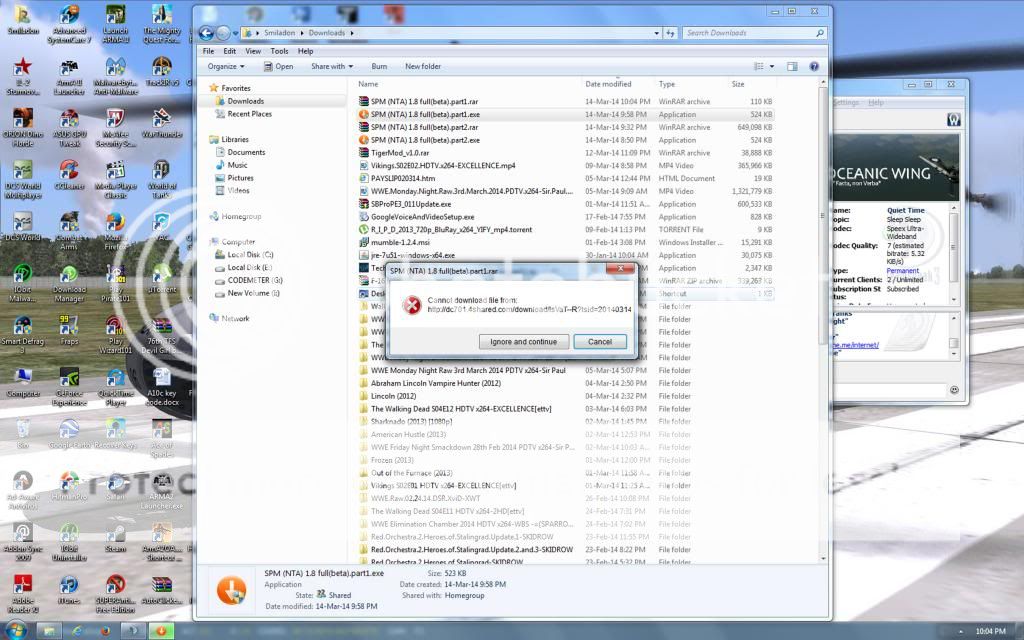
Task: Select TrackIR v5 desktop icon
Action: coord(162,71)
